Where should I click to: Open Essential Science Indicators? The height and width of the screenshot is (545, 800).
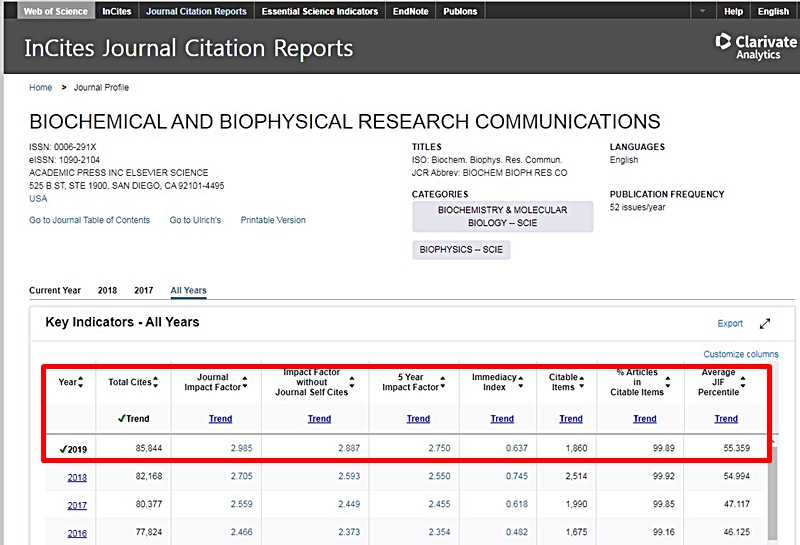point(320,11)
